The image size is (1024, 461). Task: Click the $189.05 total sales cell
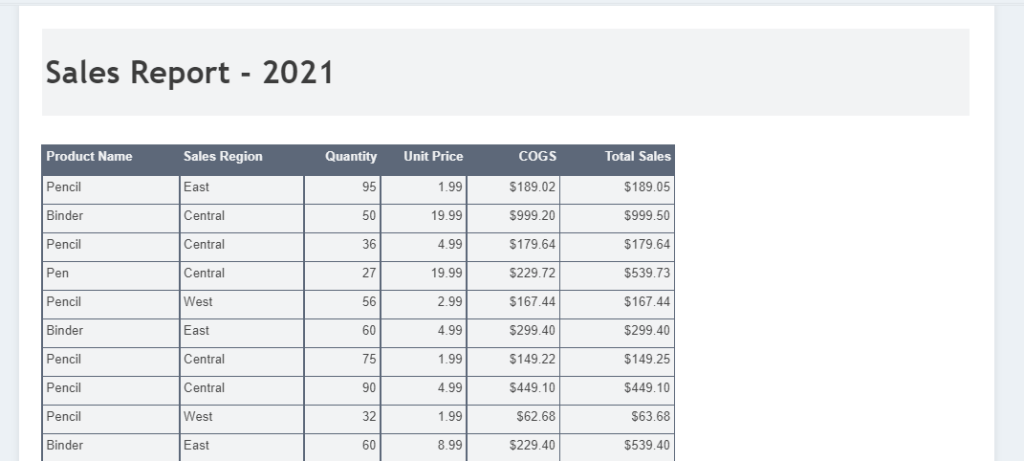click(647, 187)
